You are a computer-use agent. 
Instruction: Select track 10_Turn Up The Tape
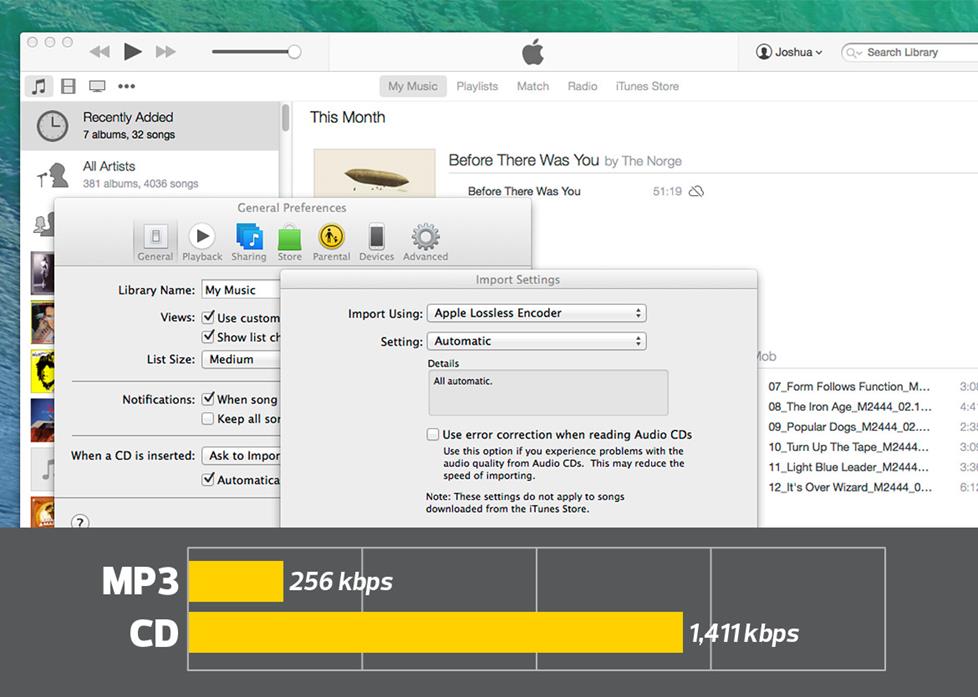tap(848, 447)
